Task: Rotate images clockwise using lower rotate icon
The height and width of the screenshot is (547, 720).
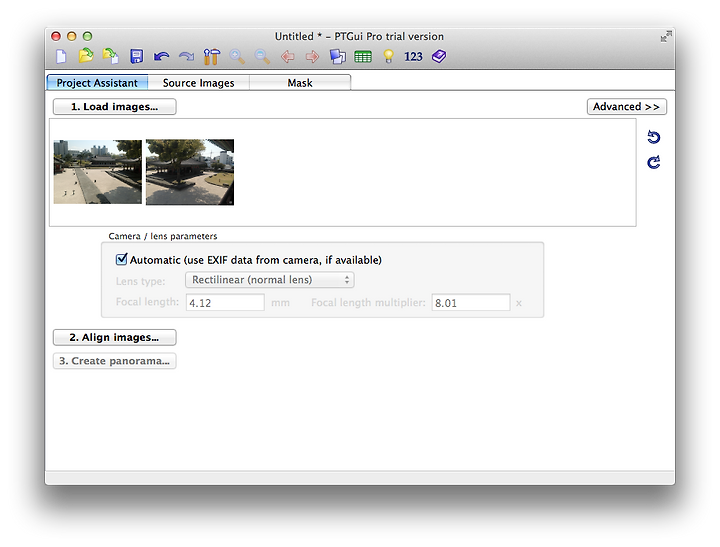Action: coord(653,162)
